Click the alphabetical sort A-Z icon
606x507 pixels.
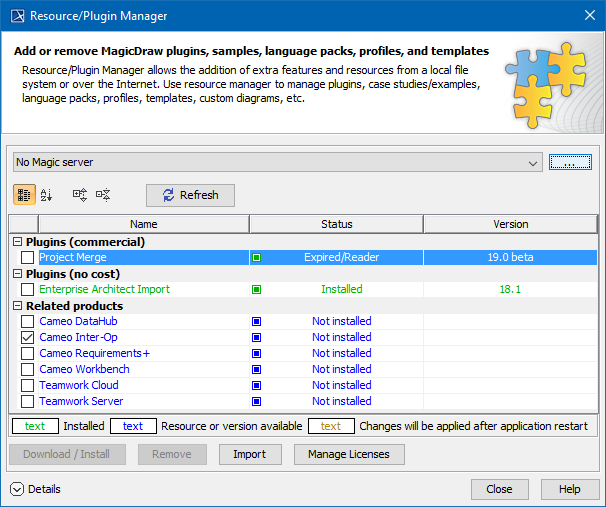46,194
